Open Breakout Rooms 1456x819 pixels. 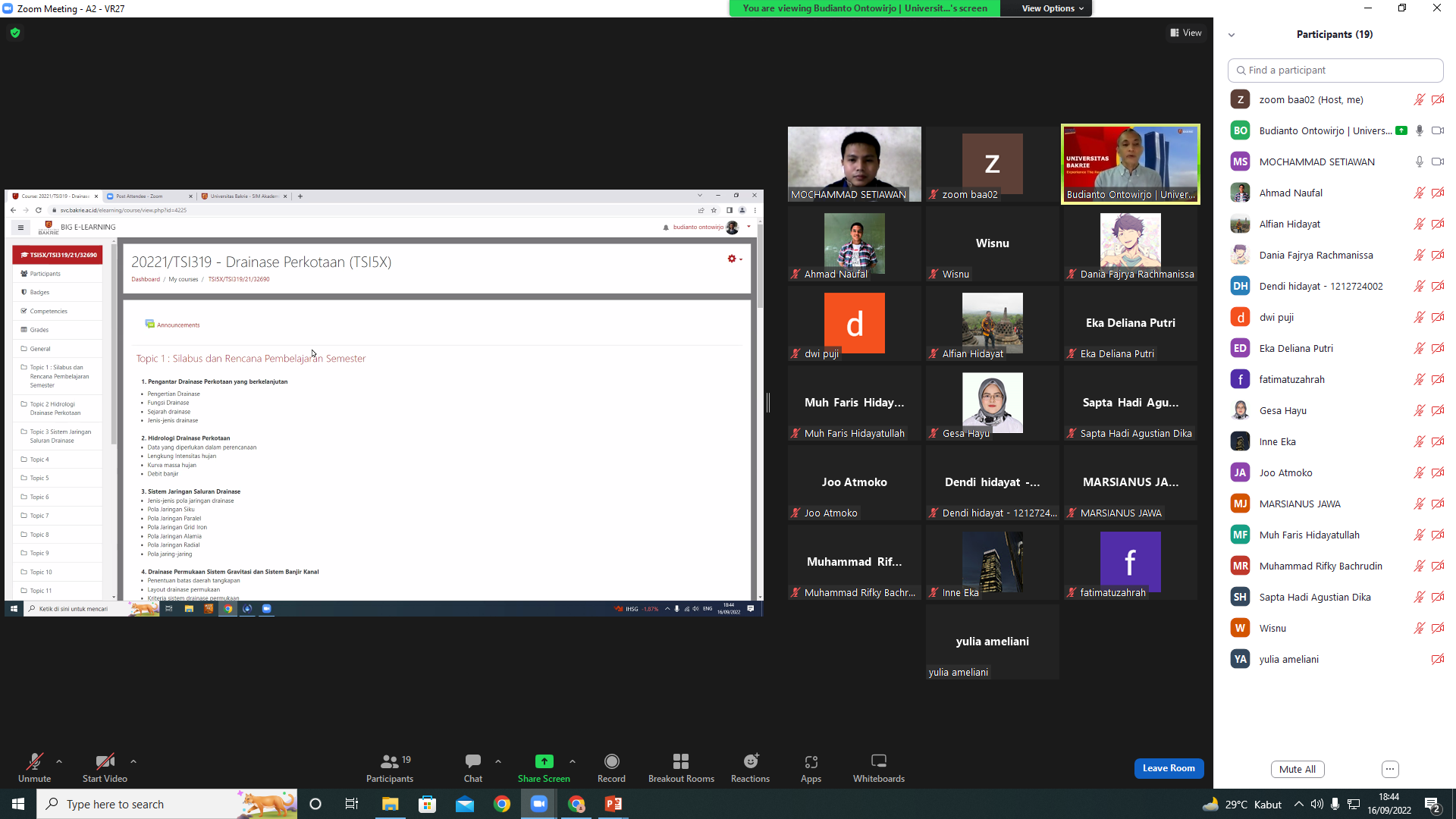coord(681,767)
